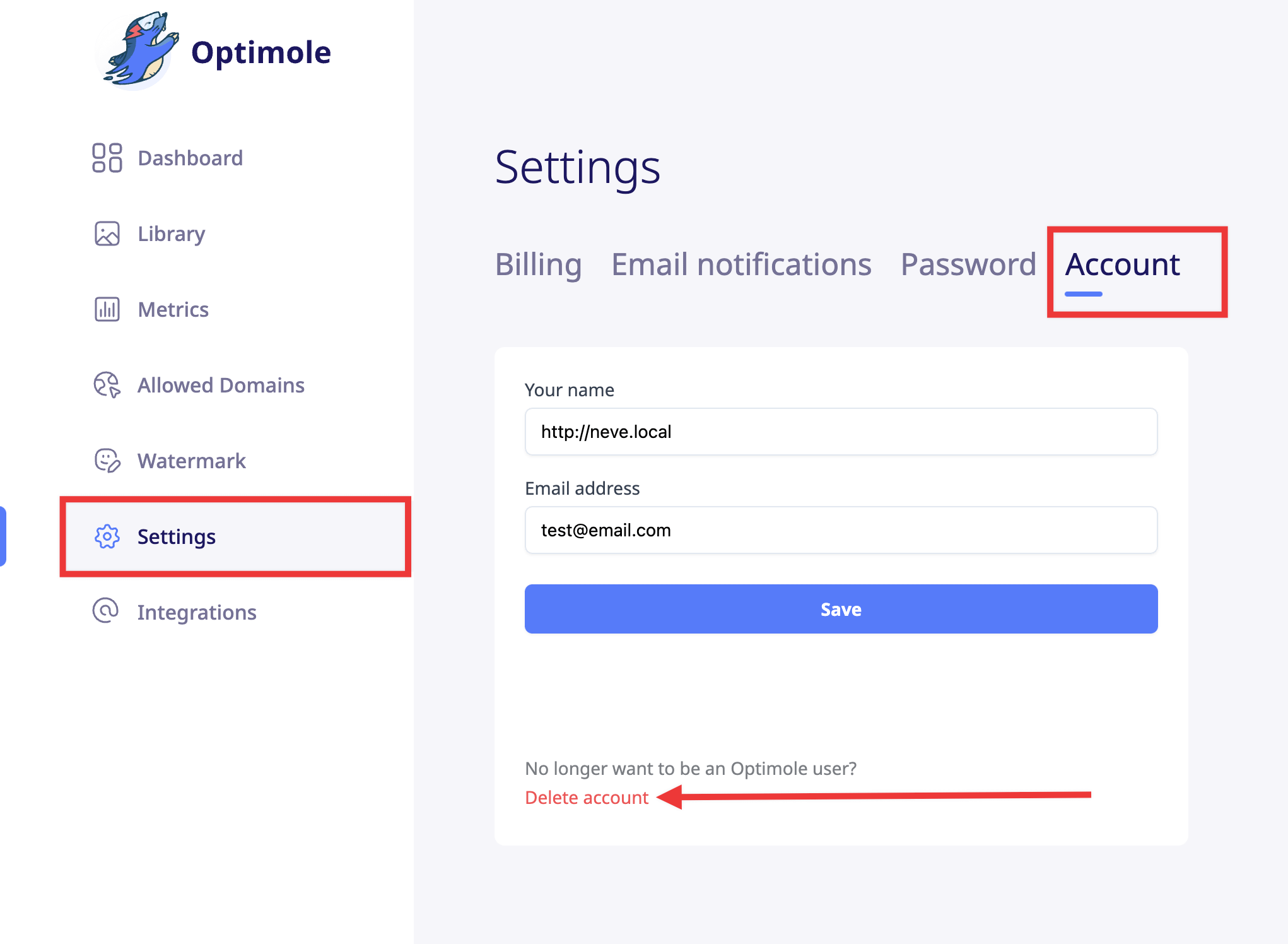Select the Account tab
This screenshot has width=1288, height=944.
[x=1122, y=264]
